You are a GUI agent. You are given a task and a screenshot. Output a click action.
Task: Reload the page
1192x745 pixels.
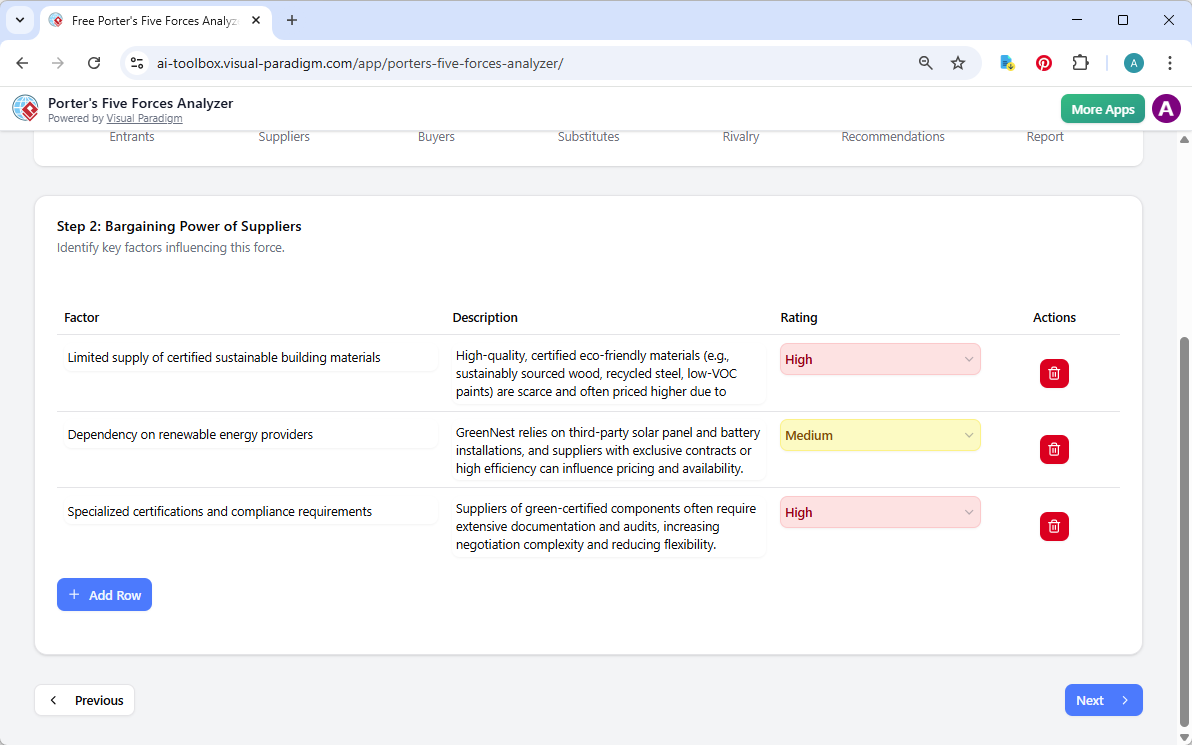click(94, 62)
